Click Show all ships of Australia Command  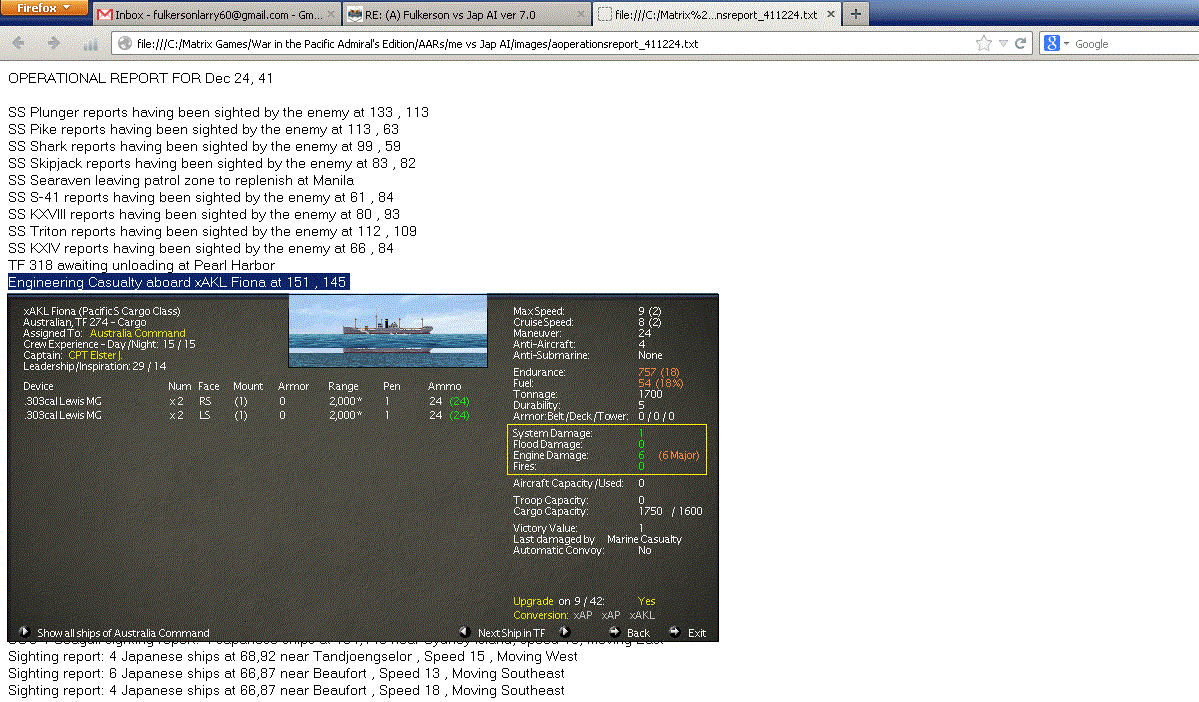point(123,633)
